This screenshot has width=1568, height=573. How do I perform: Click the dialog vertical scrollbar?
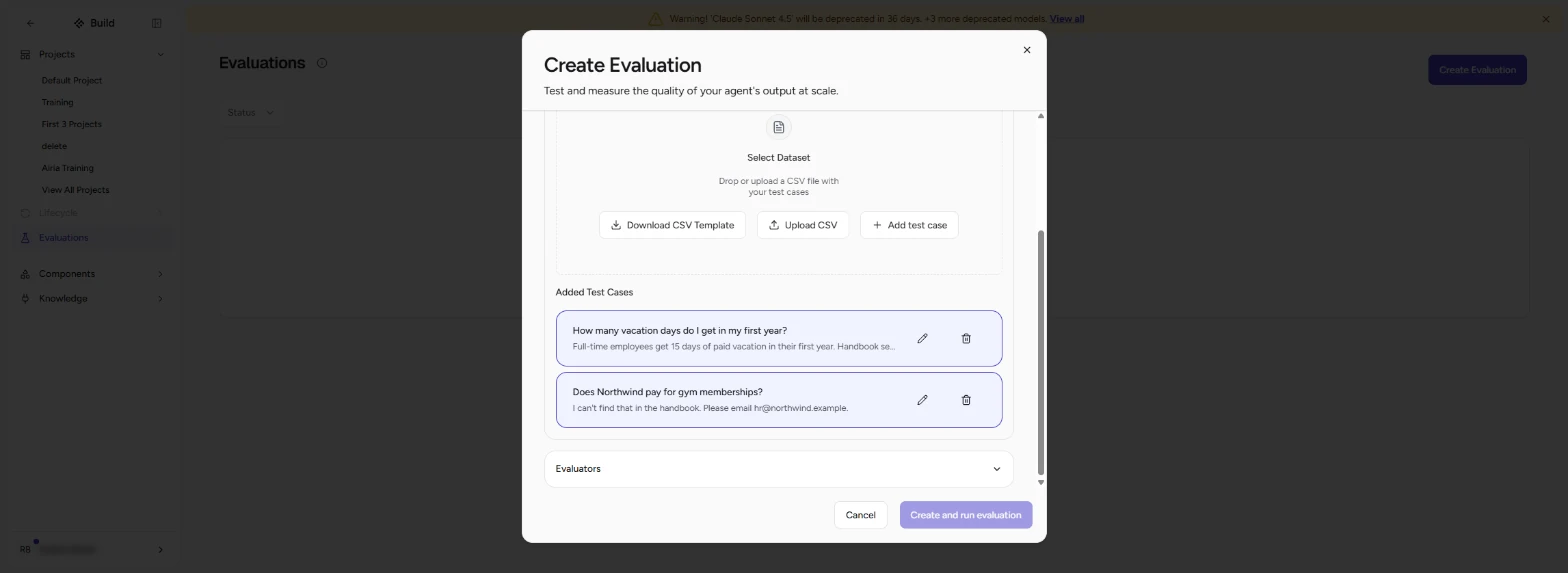click(1041, 352)
